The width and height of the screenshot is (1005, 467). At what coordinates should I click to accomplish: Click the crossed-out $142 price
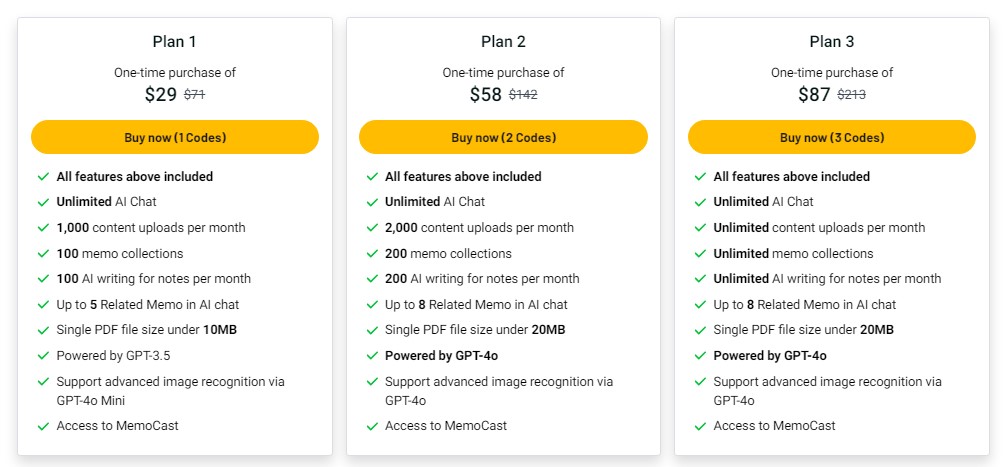point(523,95)
